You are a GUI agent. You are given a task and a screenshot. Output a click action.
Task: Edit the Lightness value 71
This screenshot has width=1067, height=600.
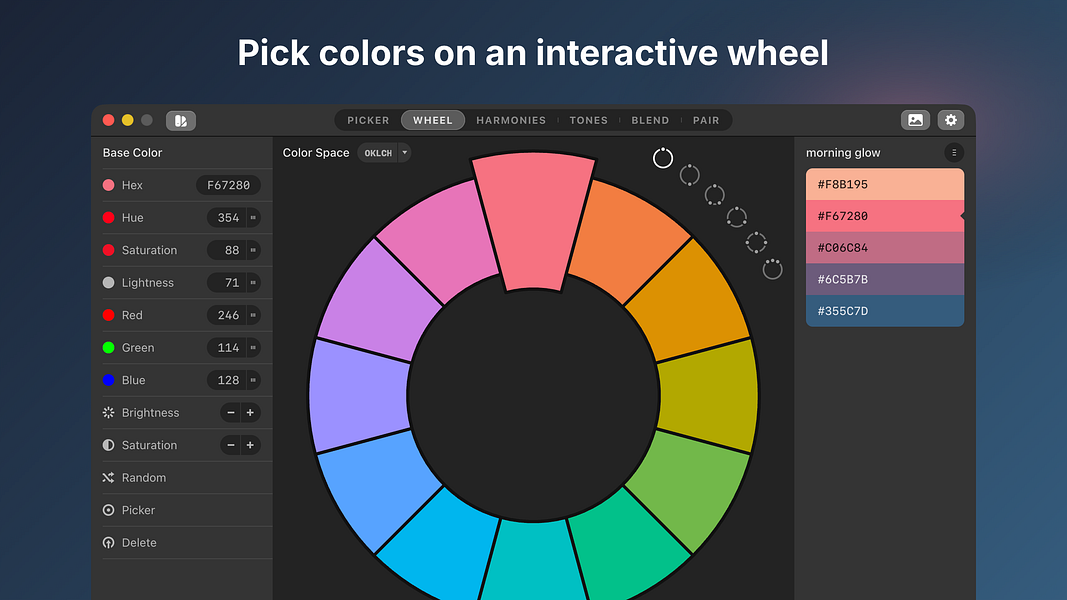[227, 282]
